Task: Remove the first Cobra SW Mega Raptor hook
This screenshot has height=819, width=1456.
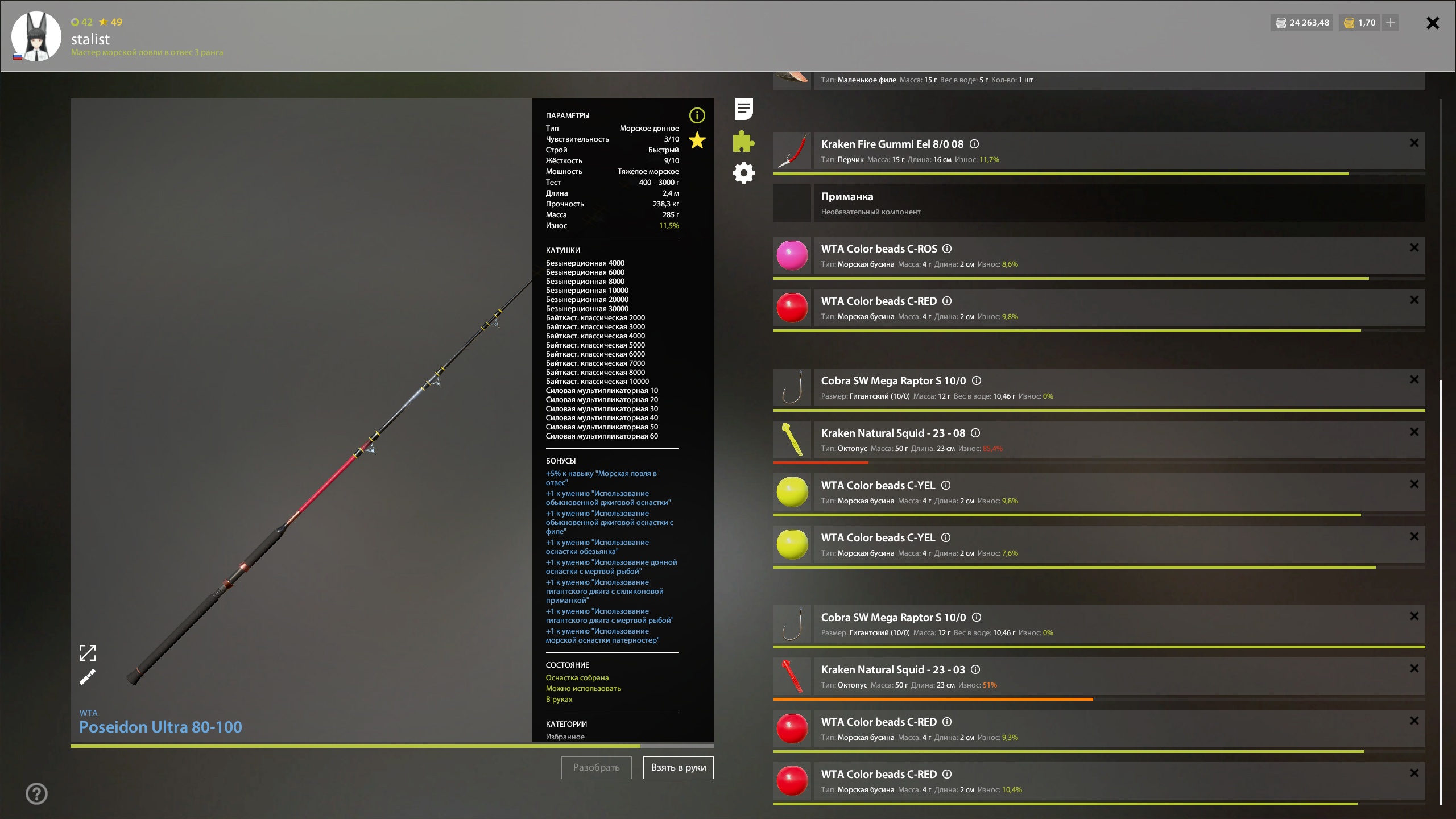Action: point(1414,380)
